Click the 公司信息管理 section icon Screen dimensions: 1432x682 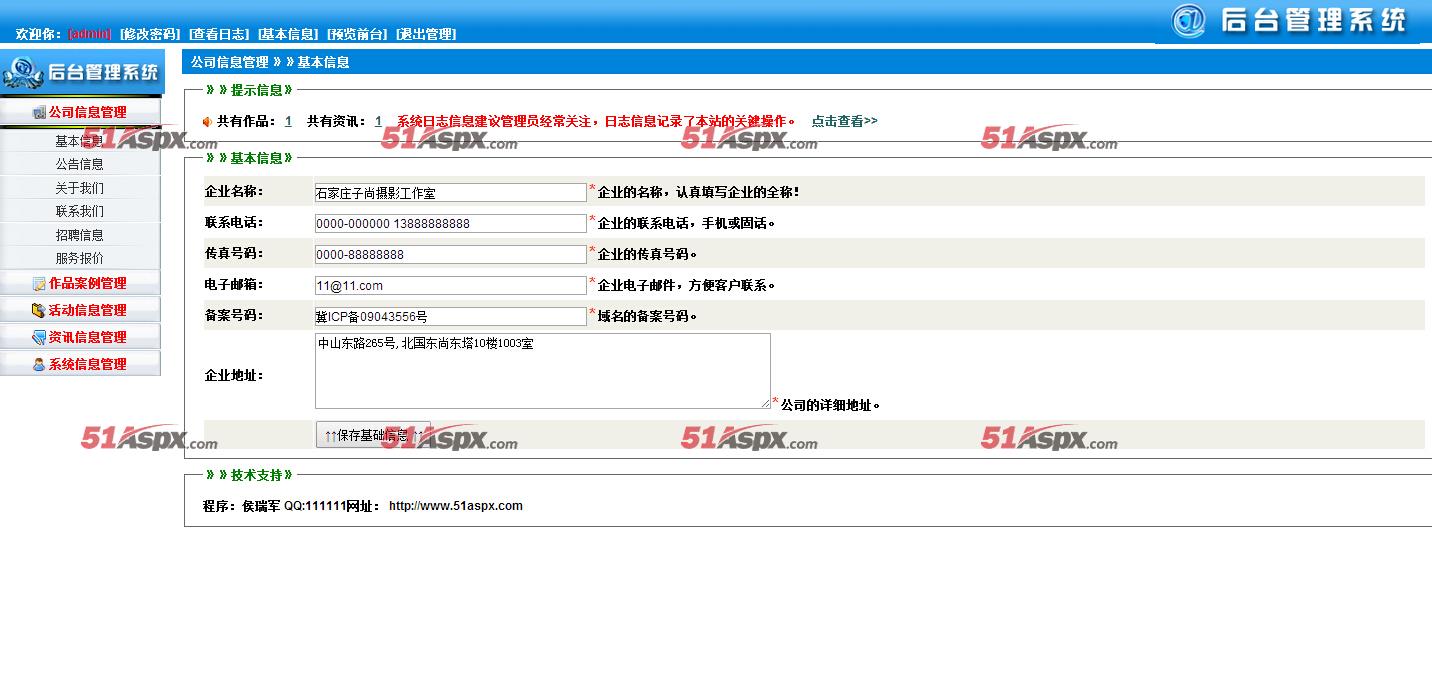point(39,112)
